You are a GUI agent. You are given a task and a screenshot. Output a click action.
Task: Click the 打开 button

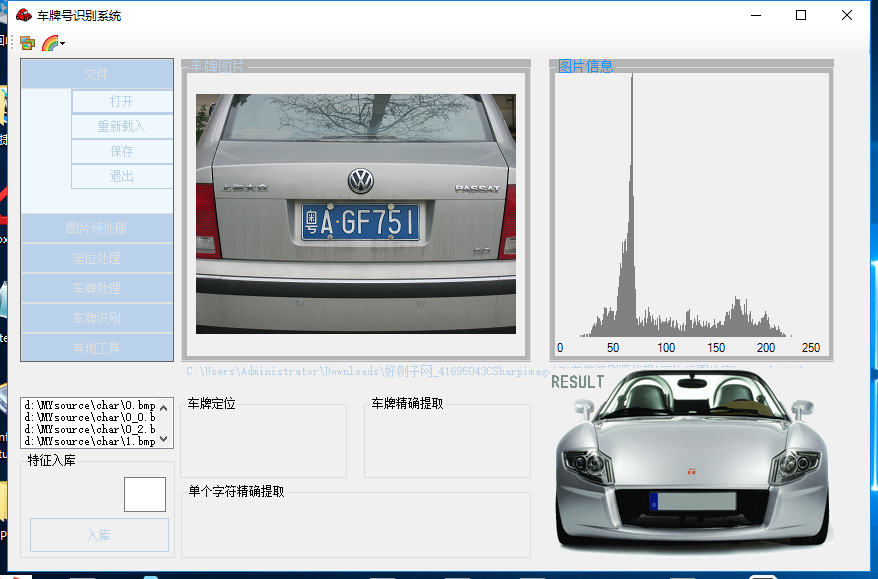(122, 101)
